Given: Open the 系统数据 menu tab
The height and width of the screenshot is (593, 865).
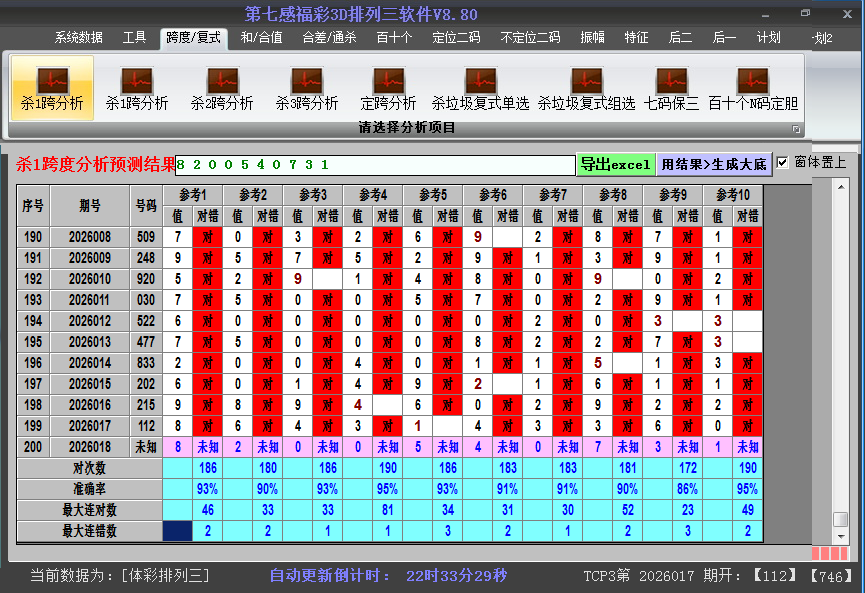Looking at the screenshot, I should (x=78, y=38).
